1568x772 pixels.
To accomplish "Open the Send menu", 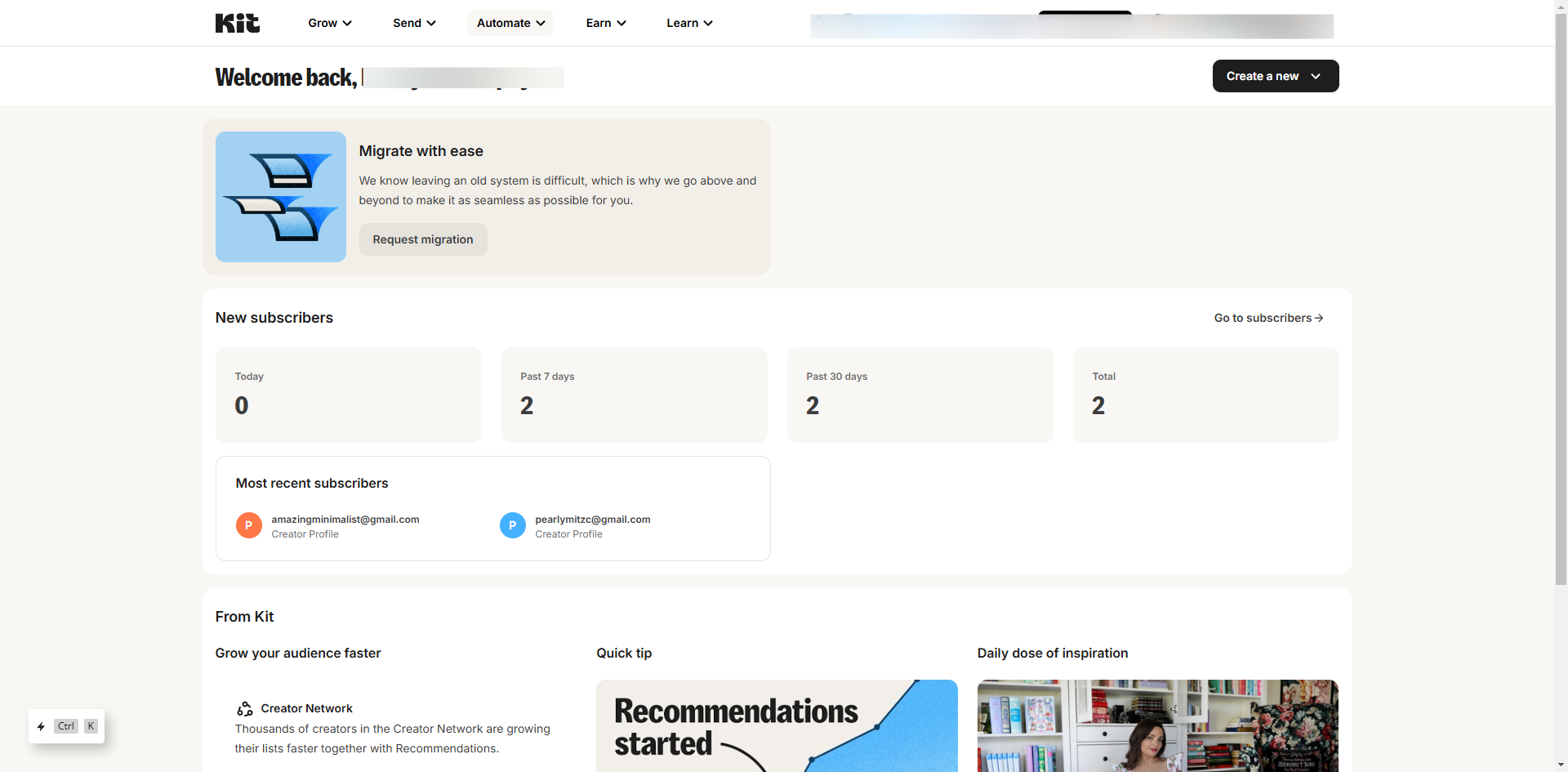I will coord(414,23).
